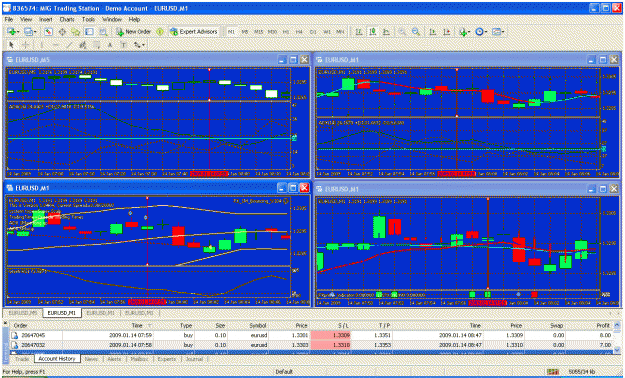The height and width of the screenshot is (378, 625).
Task: Open the Templates dropdown
Action: 497,32
